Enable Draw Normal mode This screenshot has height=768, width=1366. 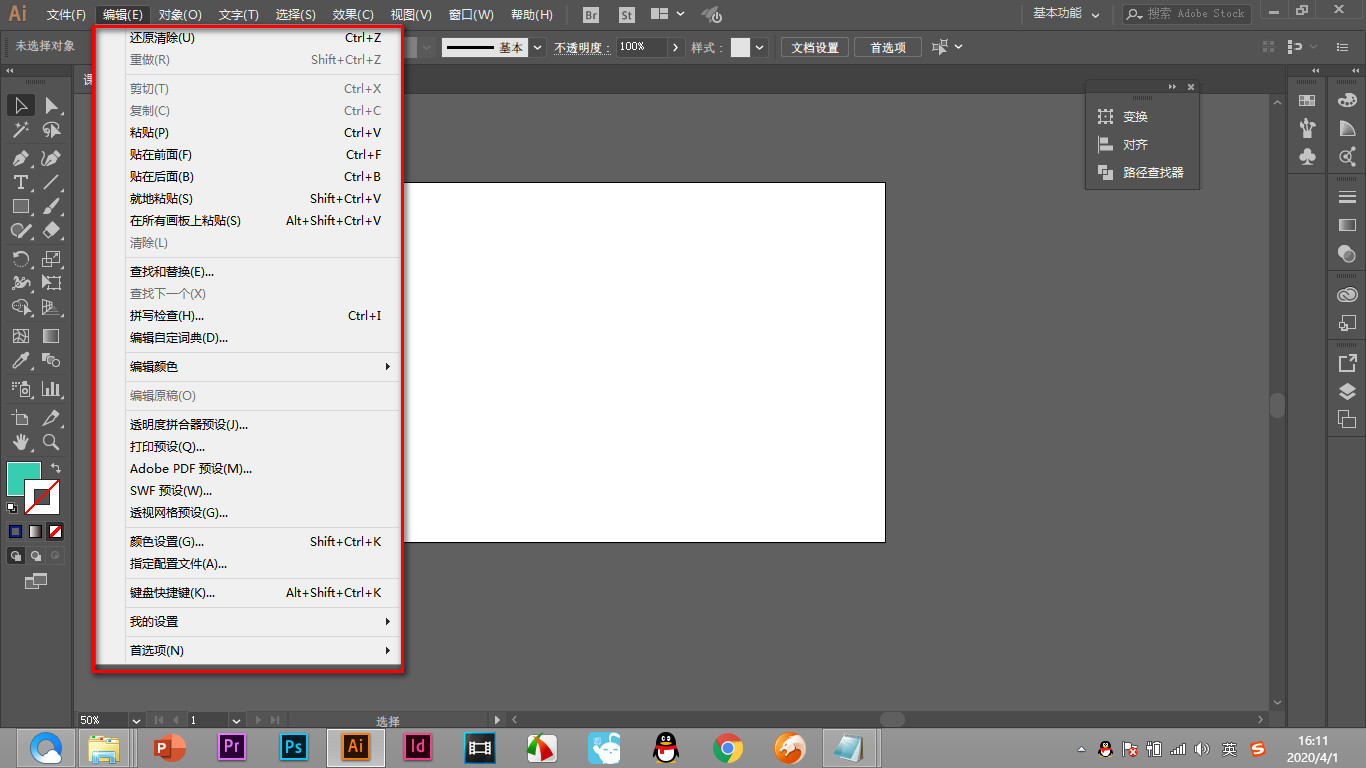coord(16,555)
